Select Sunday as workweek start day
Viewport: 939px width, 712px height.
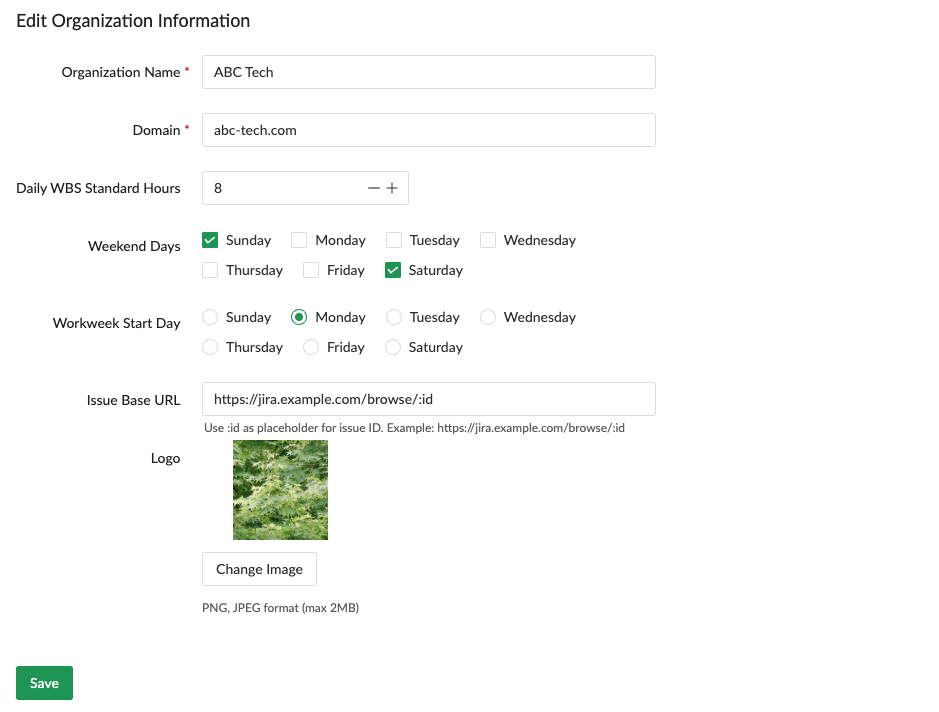click(210, 317)
